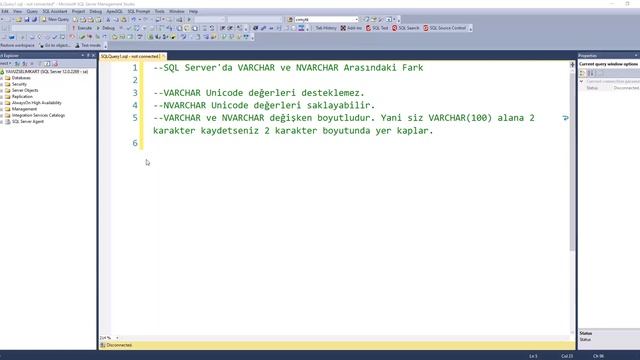The height and width of the screenshot is (360, 640).
Task: Open SQL Source Control from the toolbar
Action: point(444,28)
